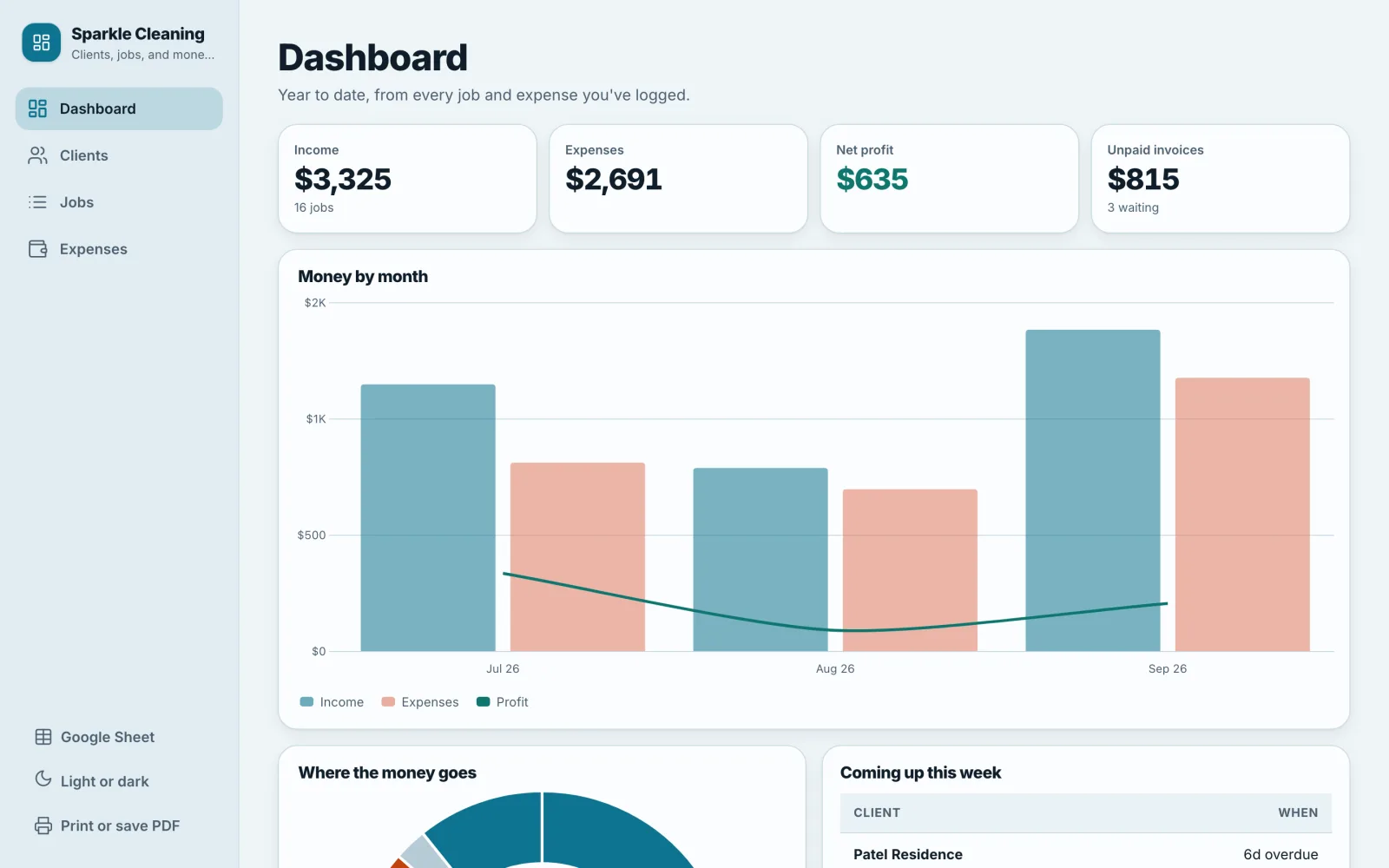Navigate to Expenses
The height and width of the screenshot is (868, 1389).
(119, 249)
